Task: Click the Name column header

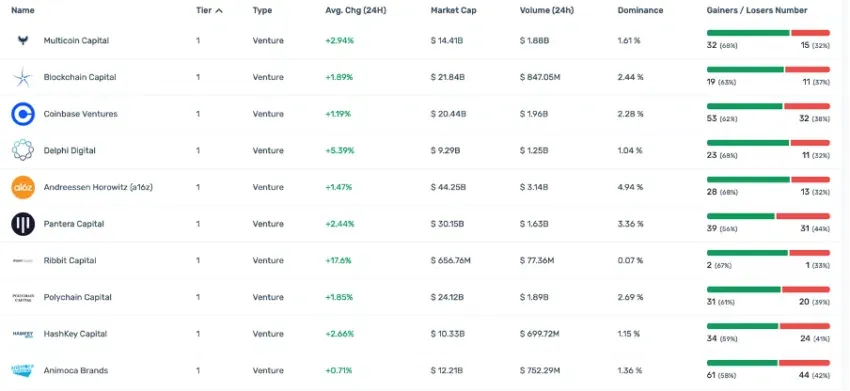Action: tap(23, 10)
